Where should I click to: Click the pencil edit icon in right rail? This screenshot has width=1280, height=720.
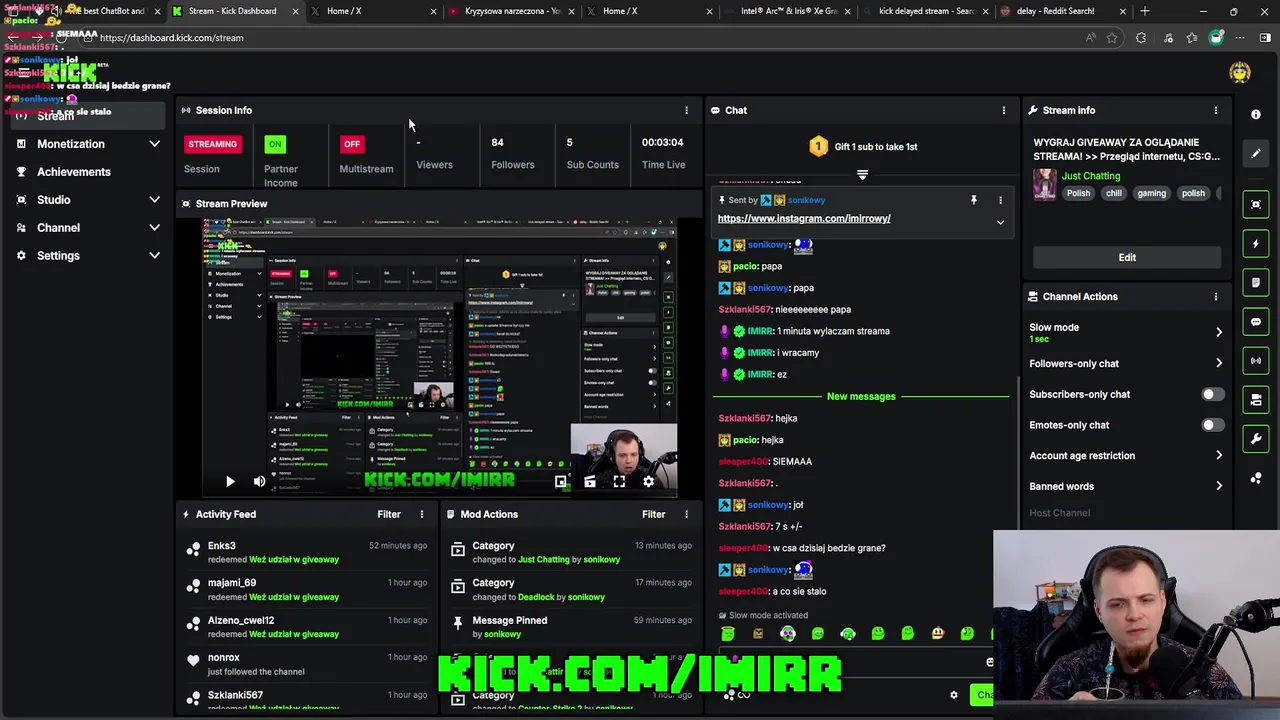click(1256, 154)
